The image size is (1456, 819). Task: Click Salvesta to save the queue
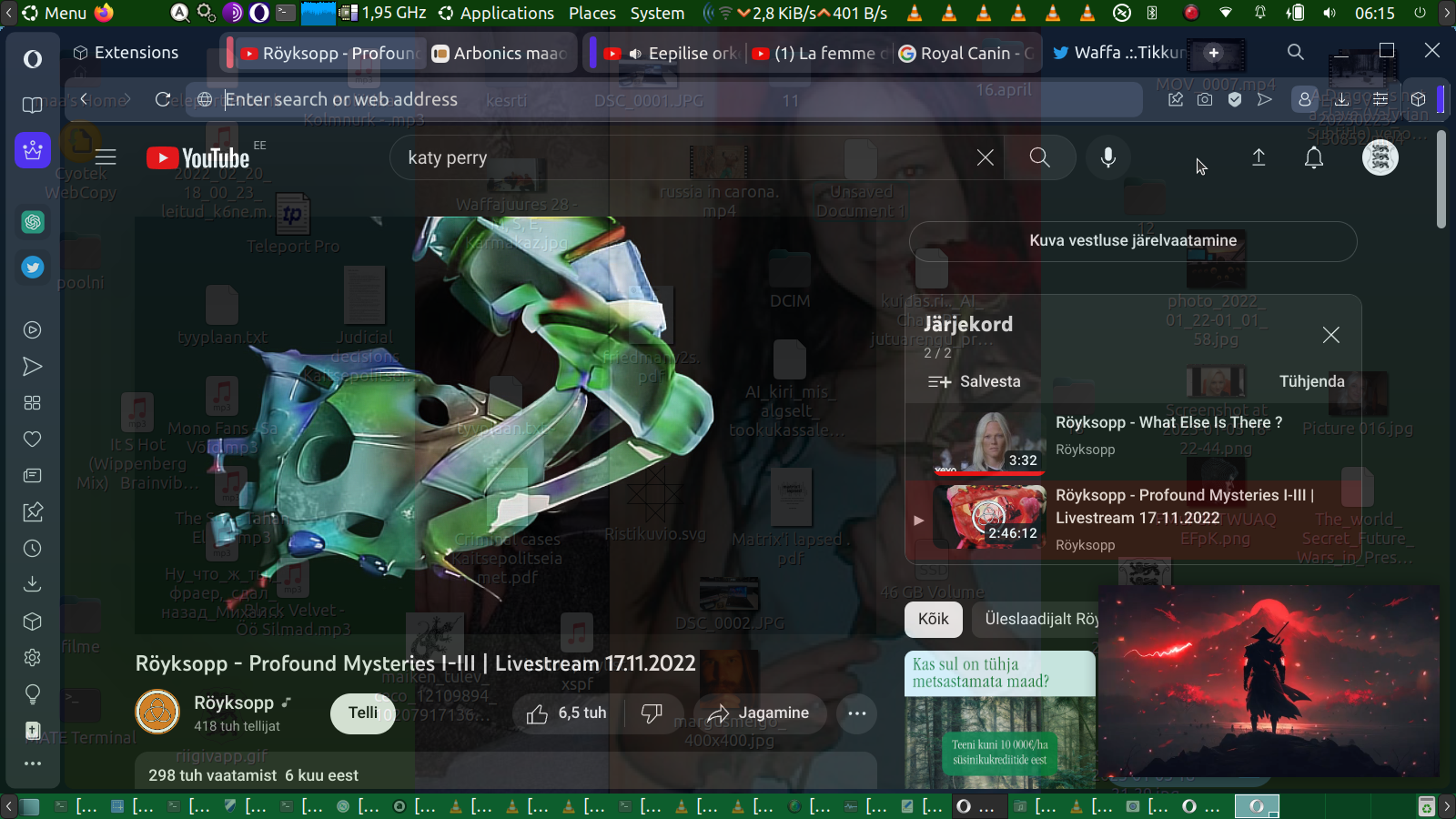pyautogui.click(x=975, y=382)
